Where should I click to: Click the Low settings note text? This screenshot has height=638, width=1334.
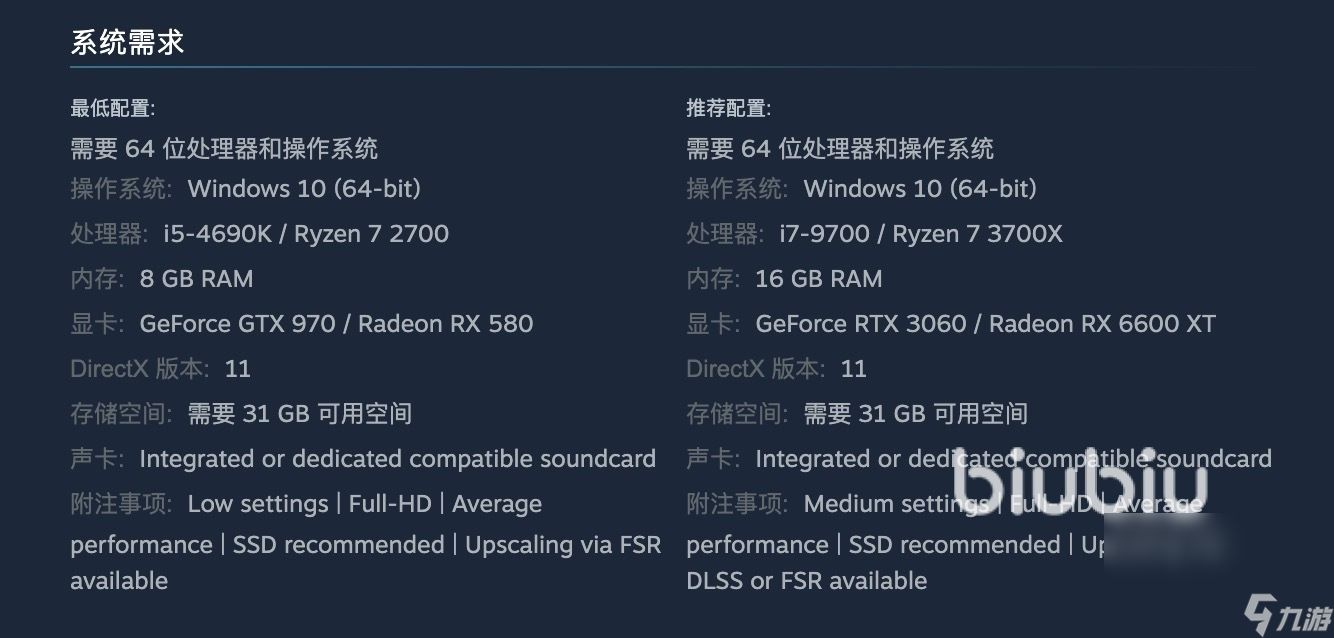point(258,504)
